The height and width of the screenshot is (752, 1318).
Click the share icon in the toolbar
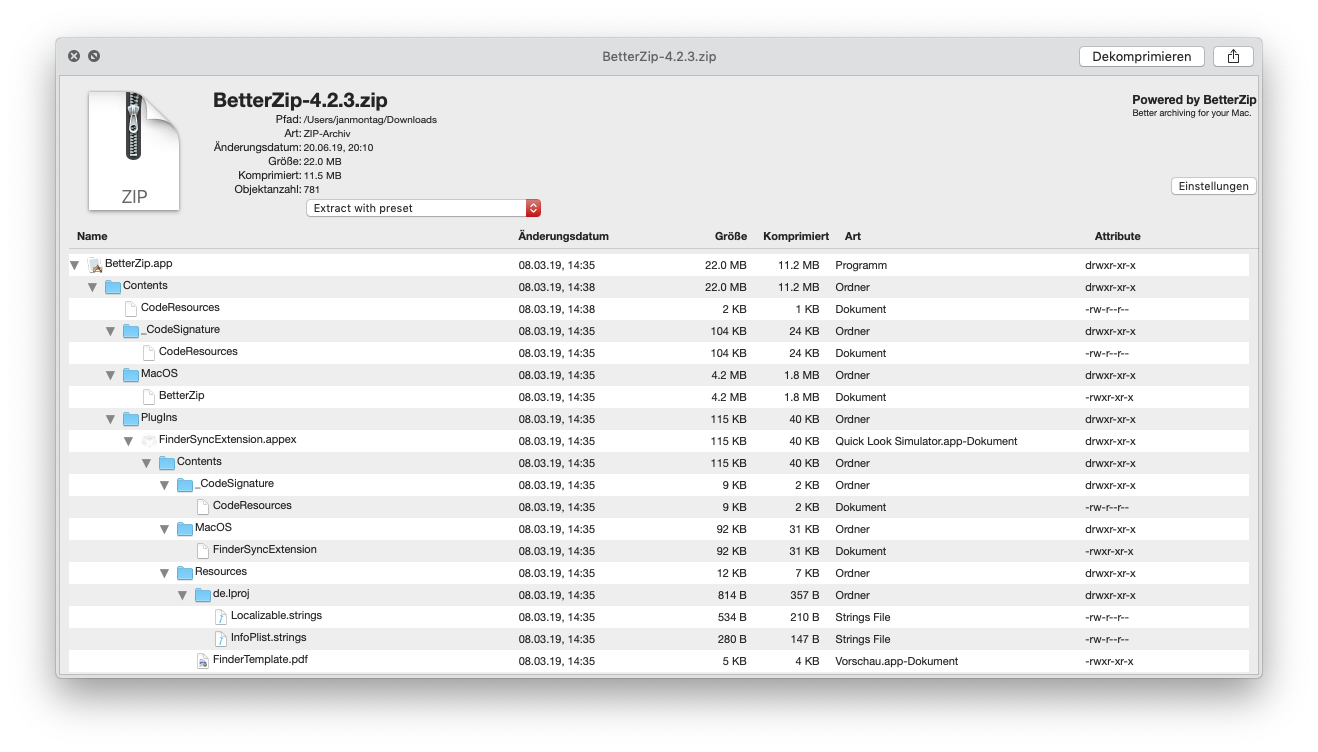pos(1233,56)
